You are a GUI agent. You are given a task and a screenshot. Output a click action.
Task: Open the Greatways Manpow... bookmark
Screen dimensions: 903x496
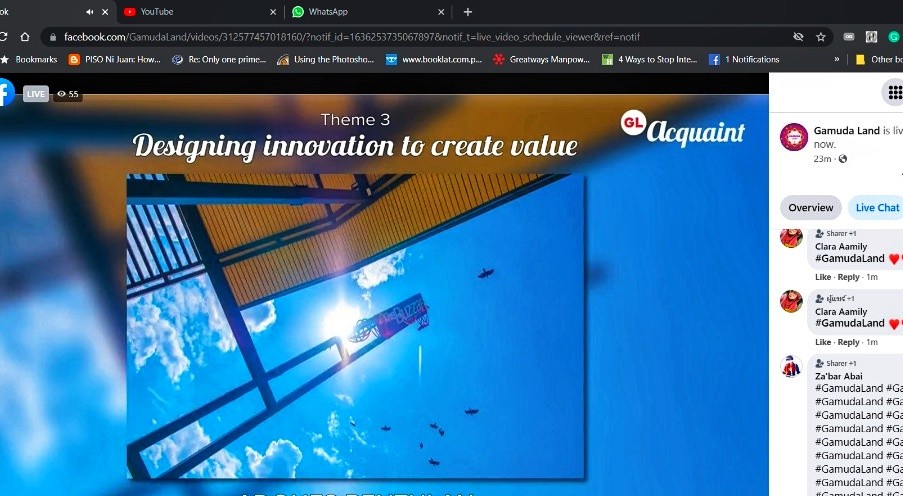click(542, 59)
